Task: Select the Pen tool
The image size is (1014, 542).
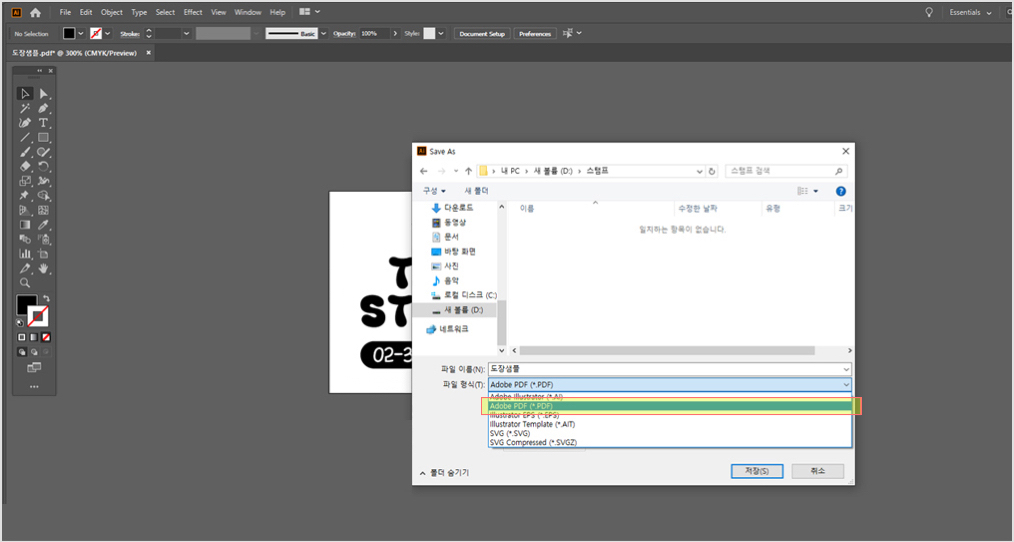Action: click(x=43, y=108)
